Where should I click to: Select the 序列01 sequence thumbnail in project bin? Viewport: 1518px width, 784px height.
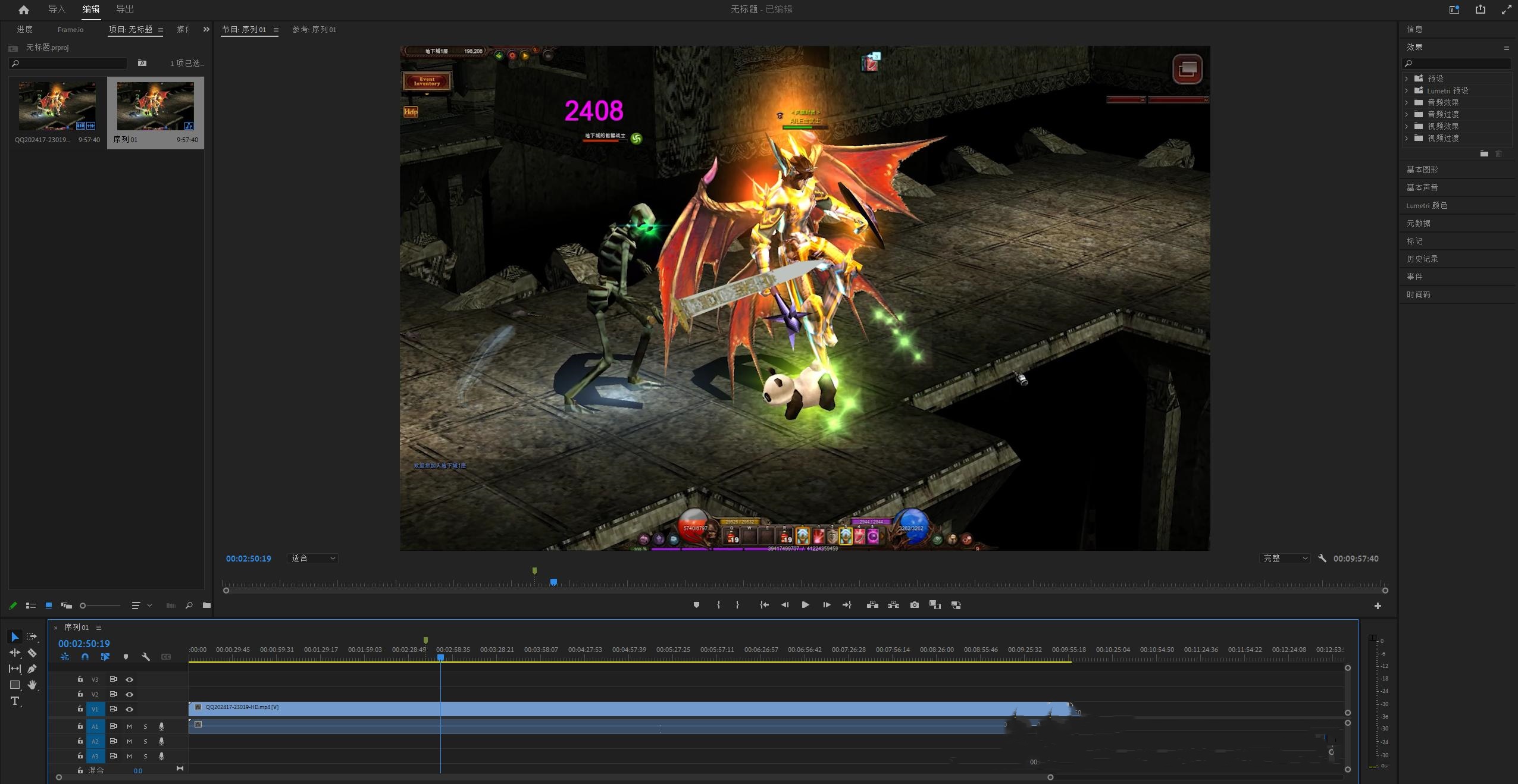pos(155,107)
